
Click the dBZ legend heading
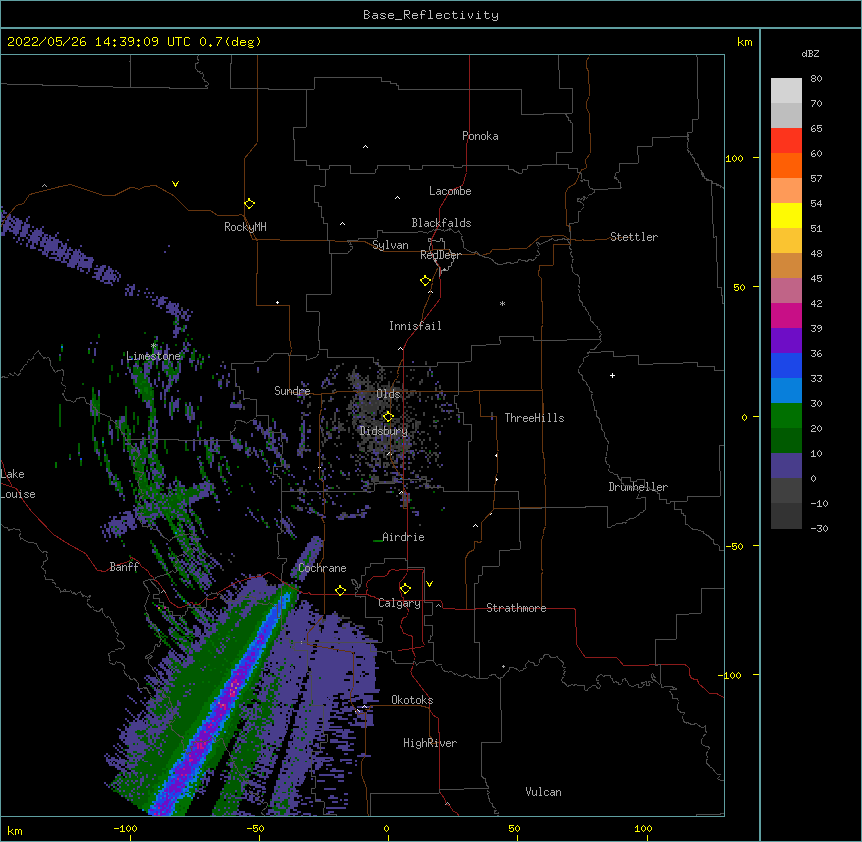[x=810, y=53]
